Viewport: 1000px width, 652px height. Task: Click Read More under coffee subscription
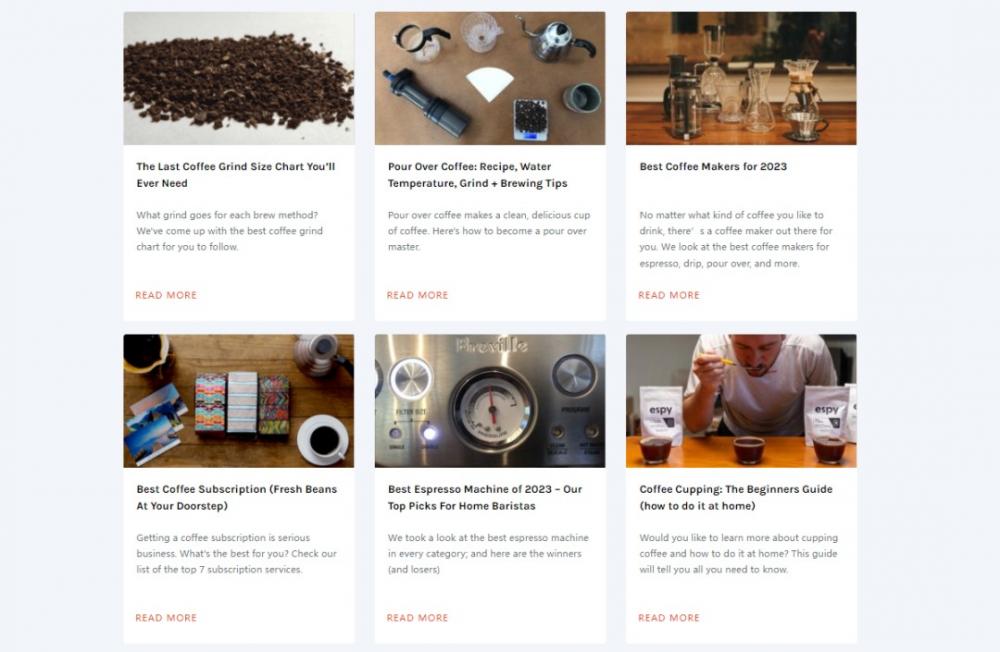(166, 618)
